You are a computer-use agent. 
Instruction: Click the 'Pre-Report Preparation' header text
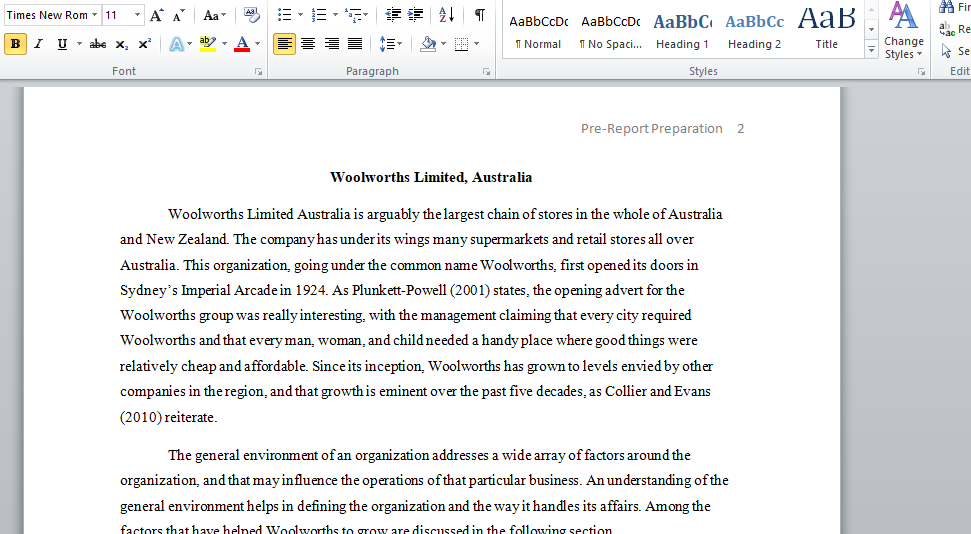[651, 129]
